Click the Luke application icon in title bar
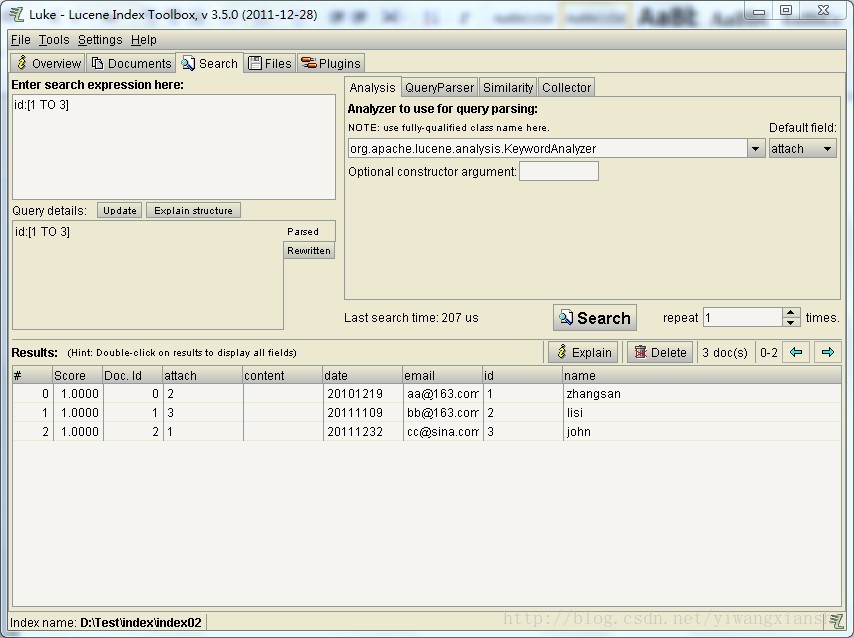 click(17, 14)
